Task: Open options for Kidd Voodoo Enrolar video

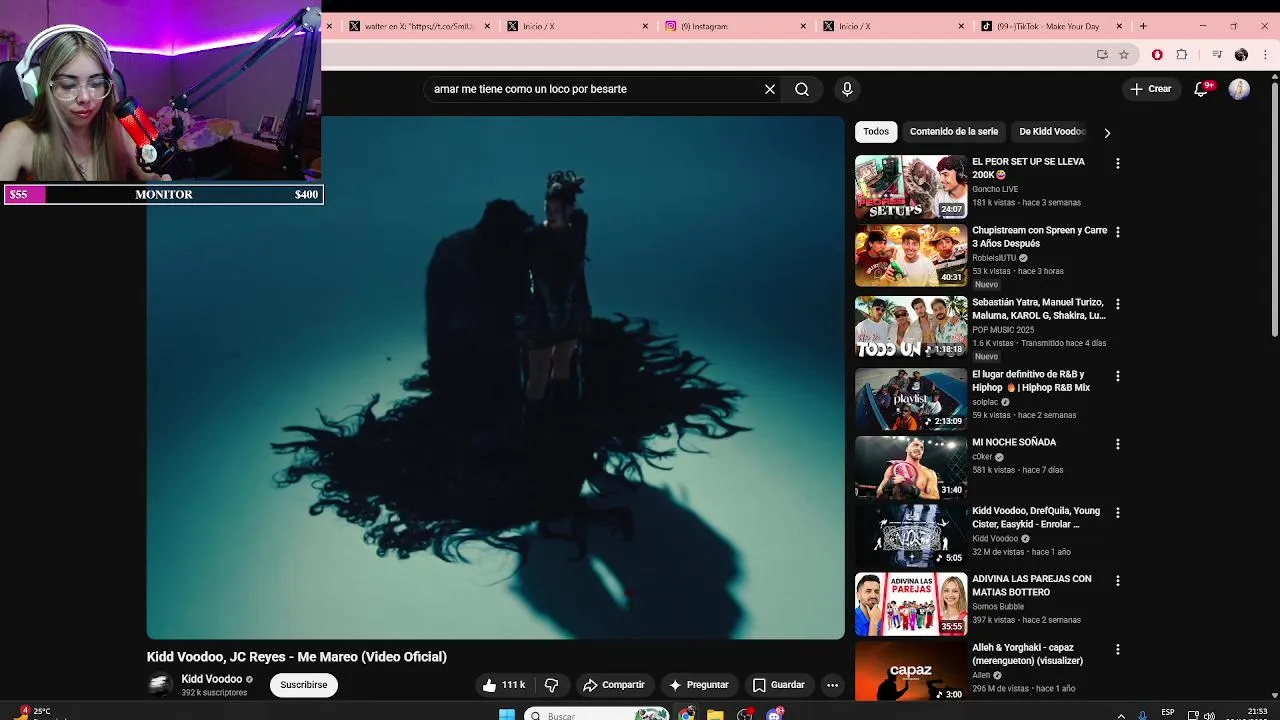Action: click(x=1118, y=513)
